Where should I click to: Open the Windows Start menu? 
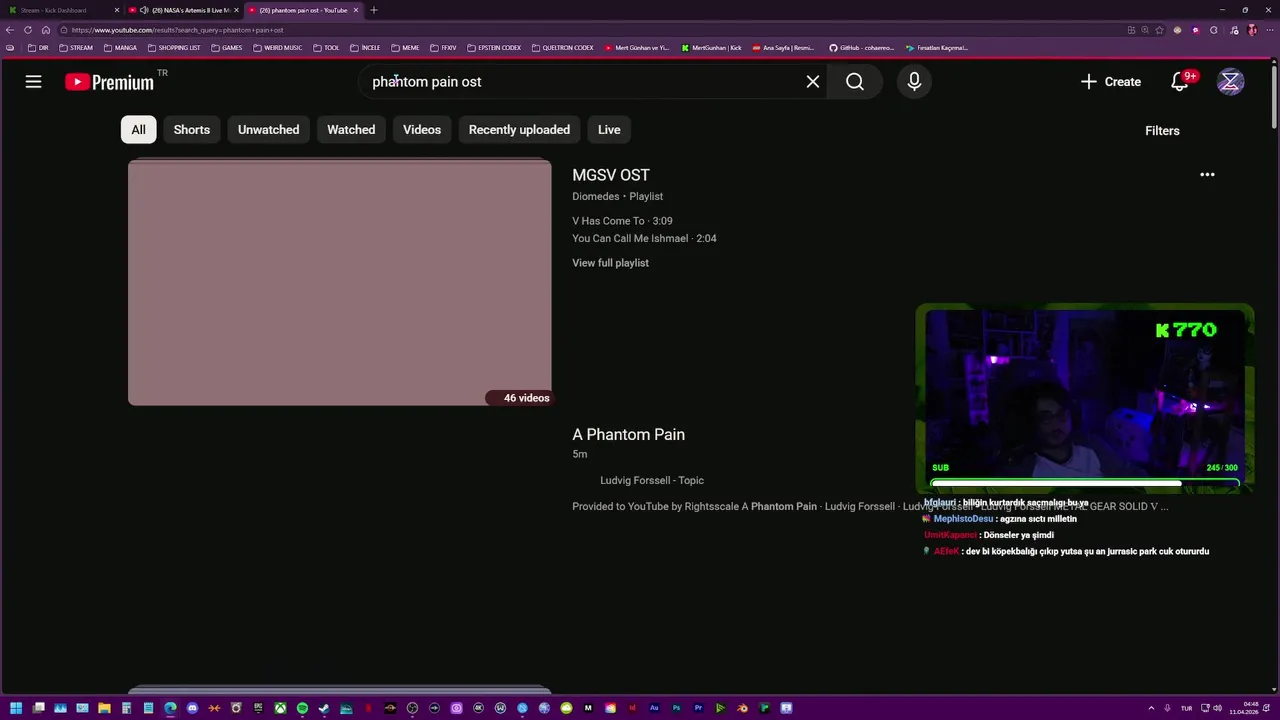click(16, 708)
